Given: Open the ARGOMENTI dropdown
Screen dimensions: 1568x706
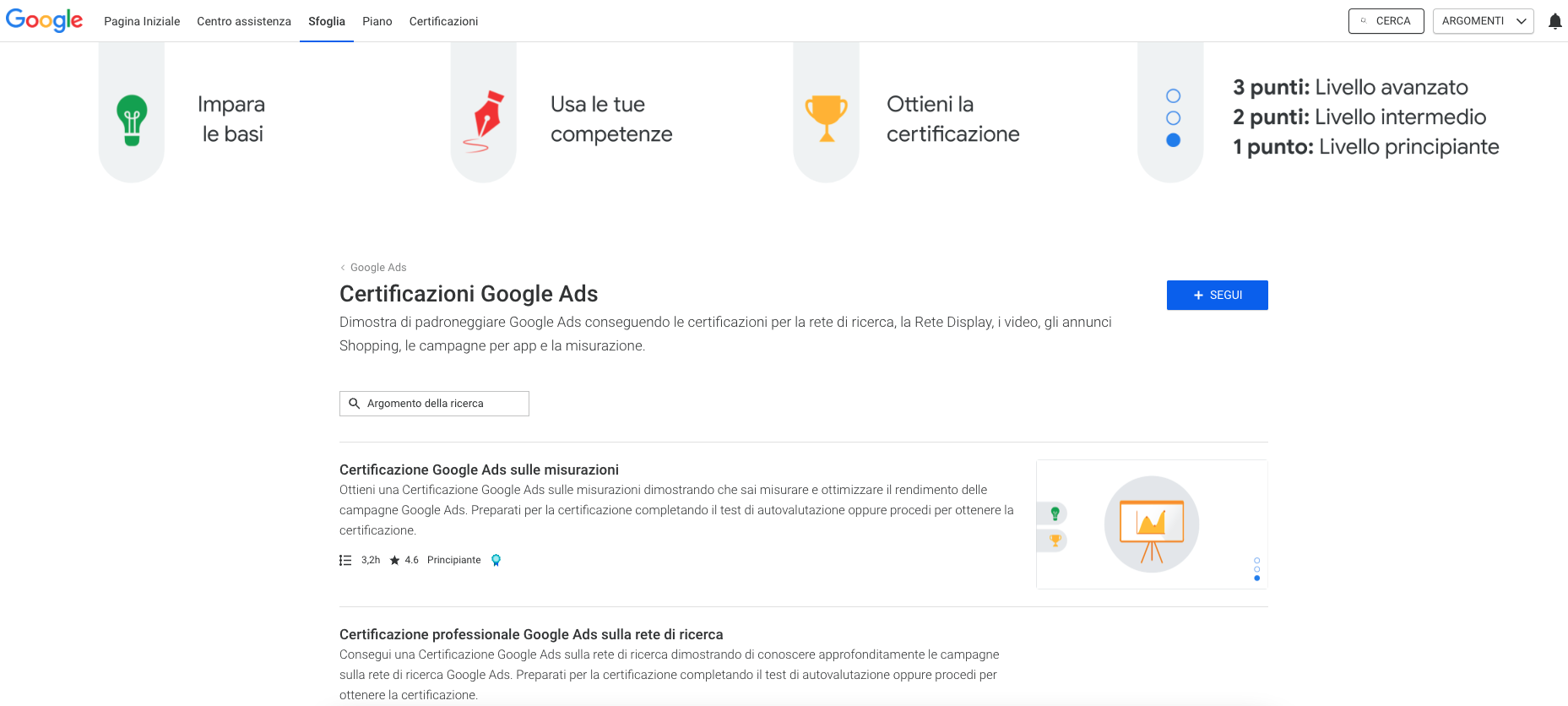Looking at the screenshot, I should point(1483,21).
